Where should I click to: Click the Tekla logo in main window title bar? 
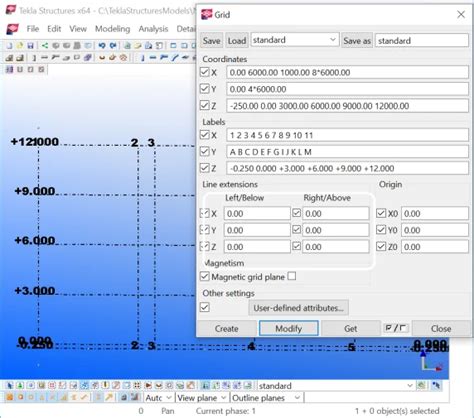coord(10,9)
